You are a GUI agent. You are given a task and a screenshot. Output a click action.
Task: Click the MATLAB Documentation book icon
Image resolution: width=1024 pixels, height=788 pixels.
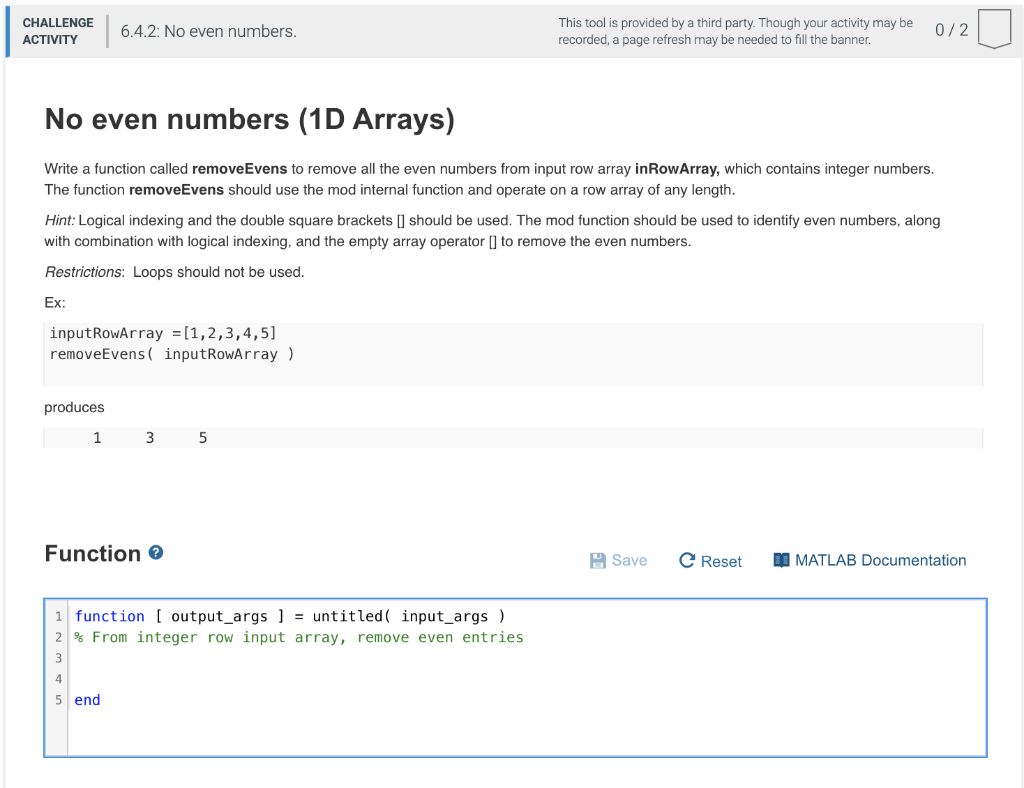click(783, 560)
